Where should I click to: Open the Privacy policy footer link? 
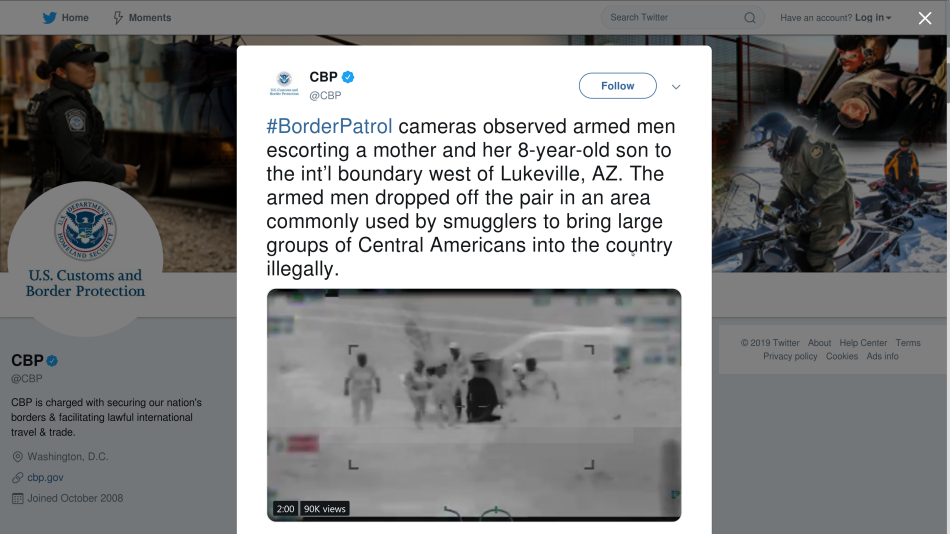[x=790, y=356]
